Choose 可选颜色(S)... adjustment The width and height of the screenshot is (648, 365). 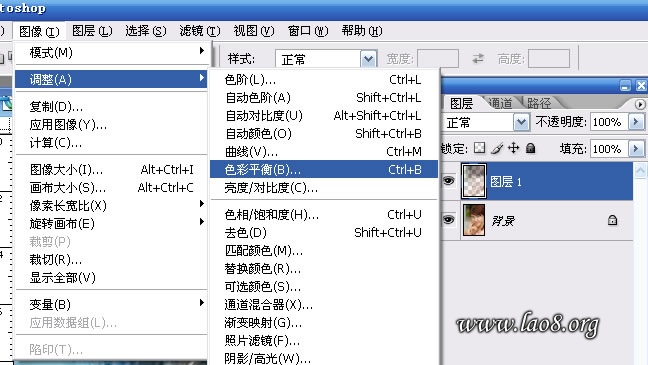click(x=324, y=286)
